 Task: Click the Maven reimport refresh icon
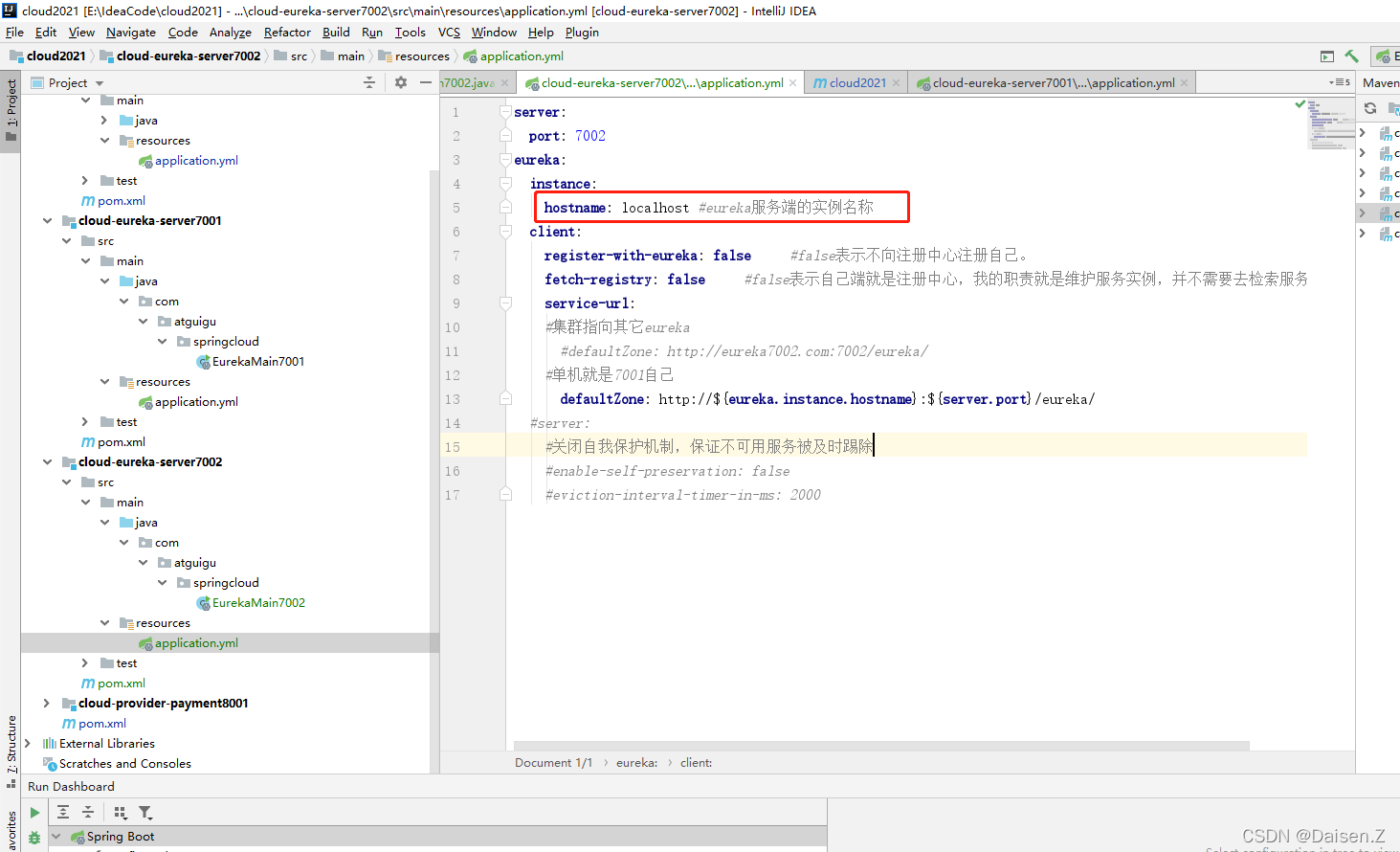1370,108
